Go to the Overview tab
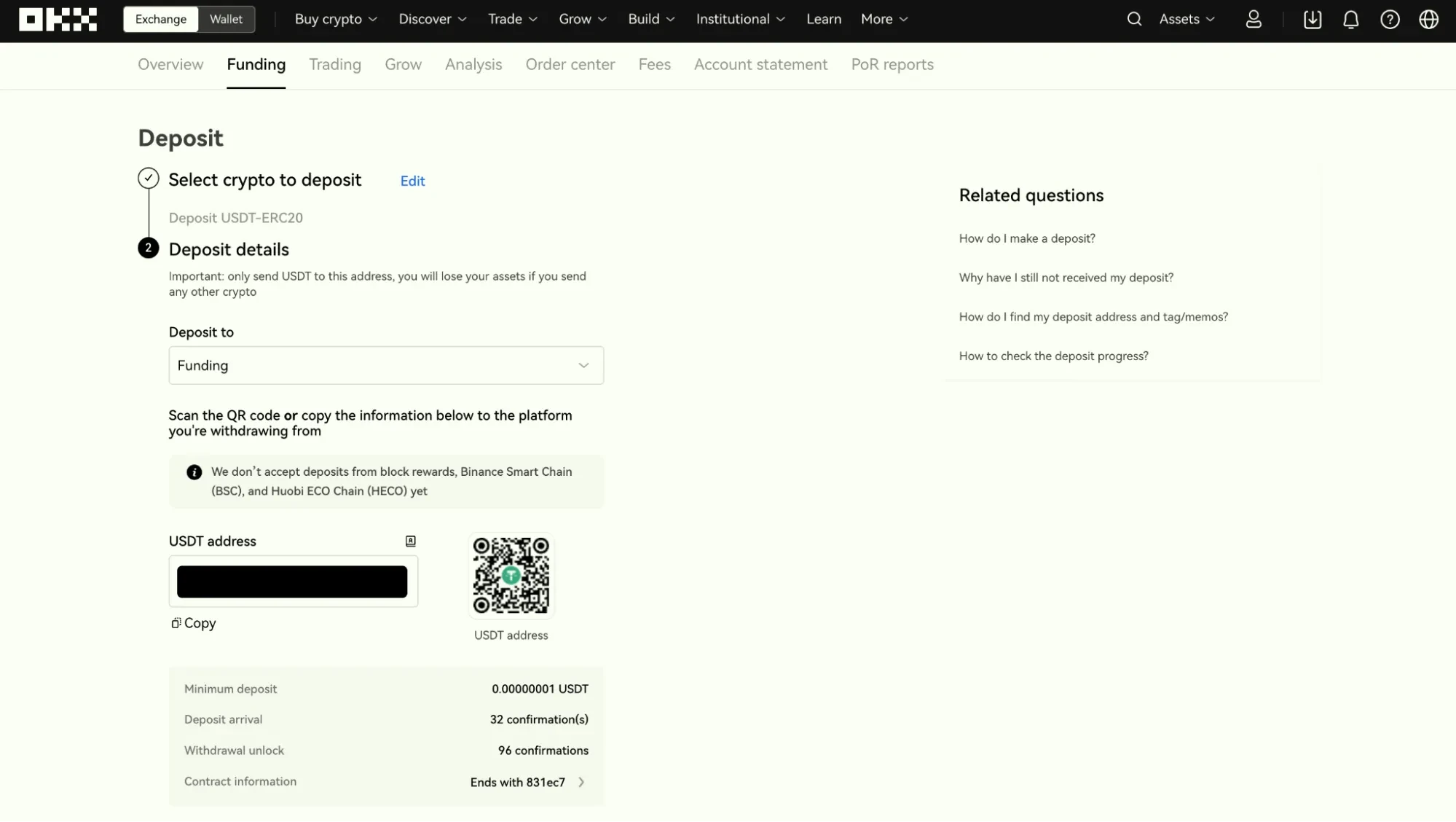Screen dimensions: 1456x822 point(170,65)
